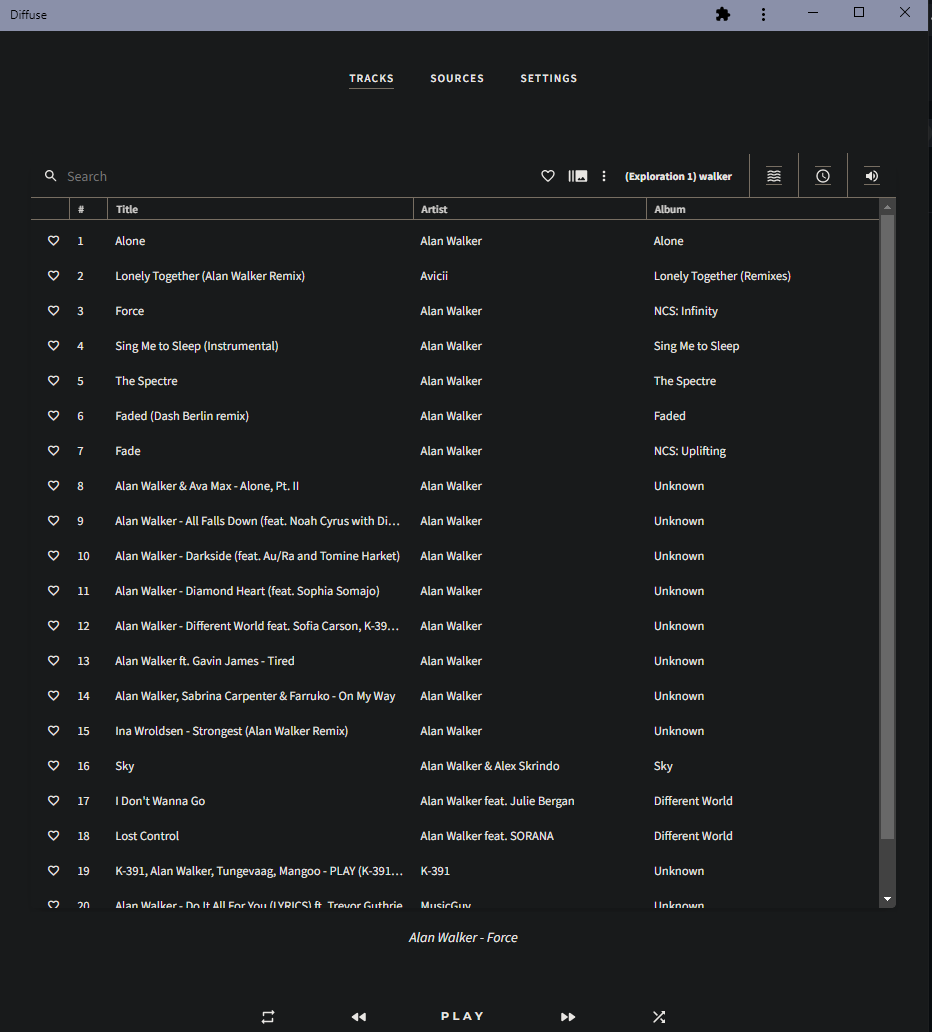Select Alan Walker feat. SORANA cell
The image size is (932, 1032).
(x=486, y=835)
